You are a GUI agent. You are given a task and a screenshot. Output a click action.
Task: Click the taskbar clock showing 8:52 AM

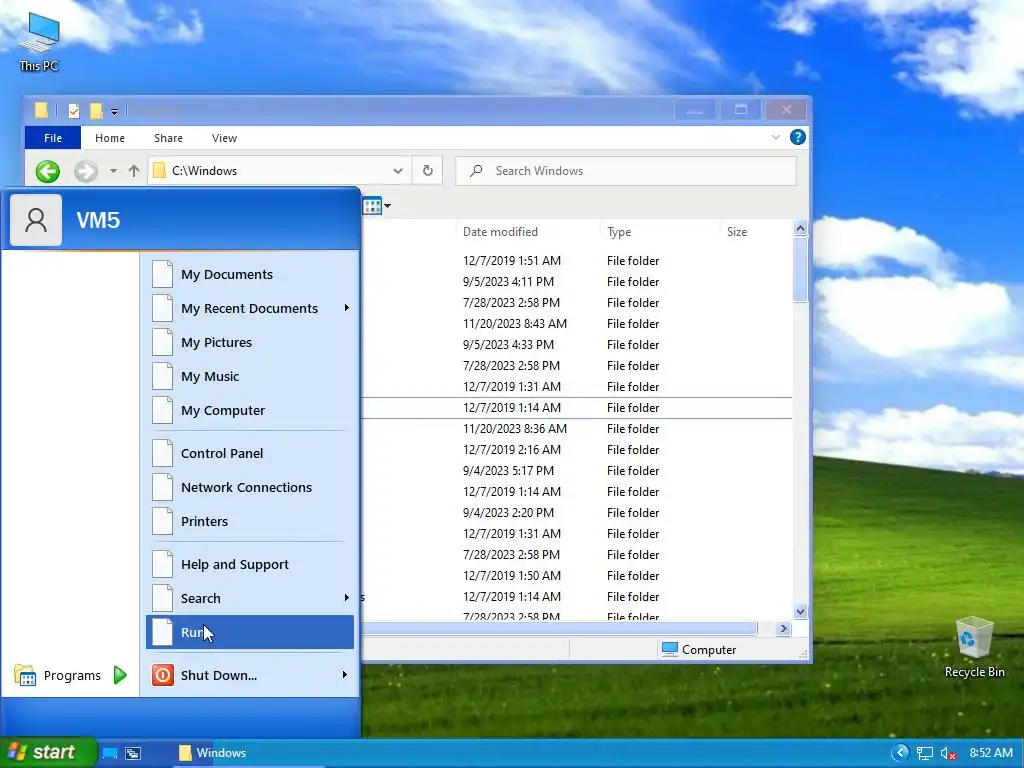[991, 753]
